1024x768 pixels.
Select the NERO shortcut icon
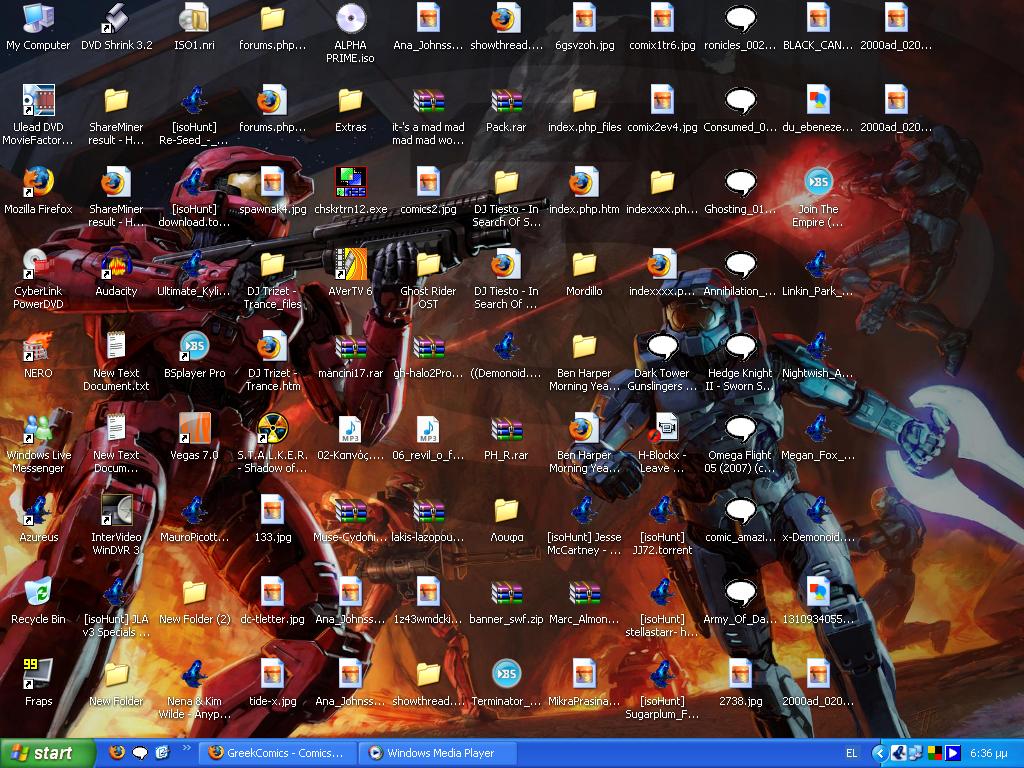coord(38,355)
